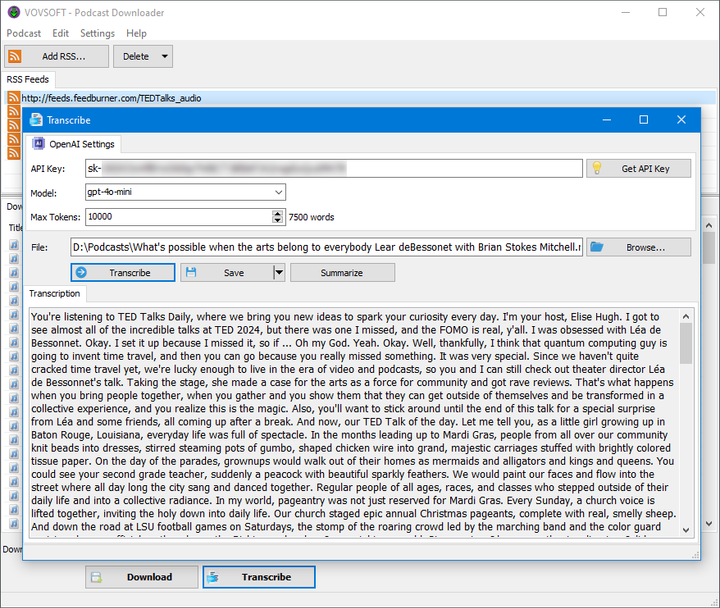Click the orange RSS icon on Add RSS
The image size is (720, 608).
[x=15, y=56]
